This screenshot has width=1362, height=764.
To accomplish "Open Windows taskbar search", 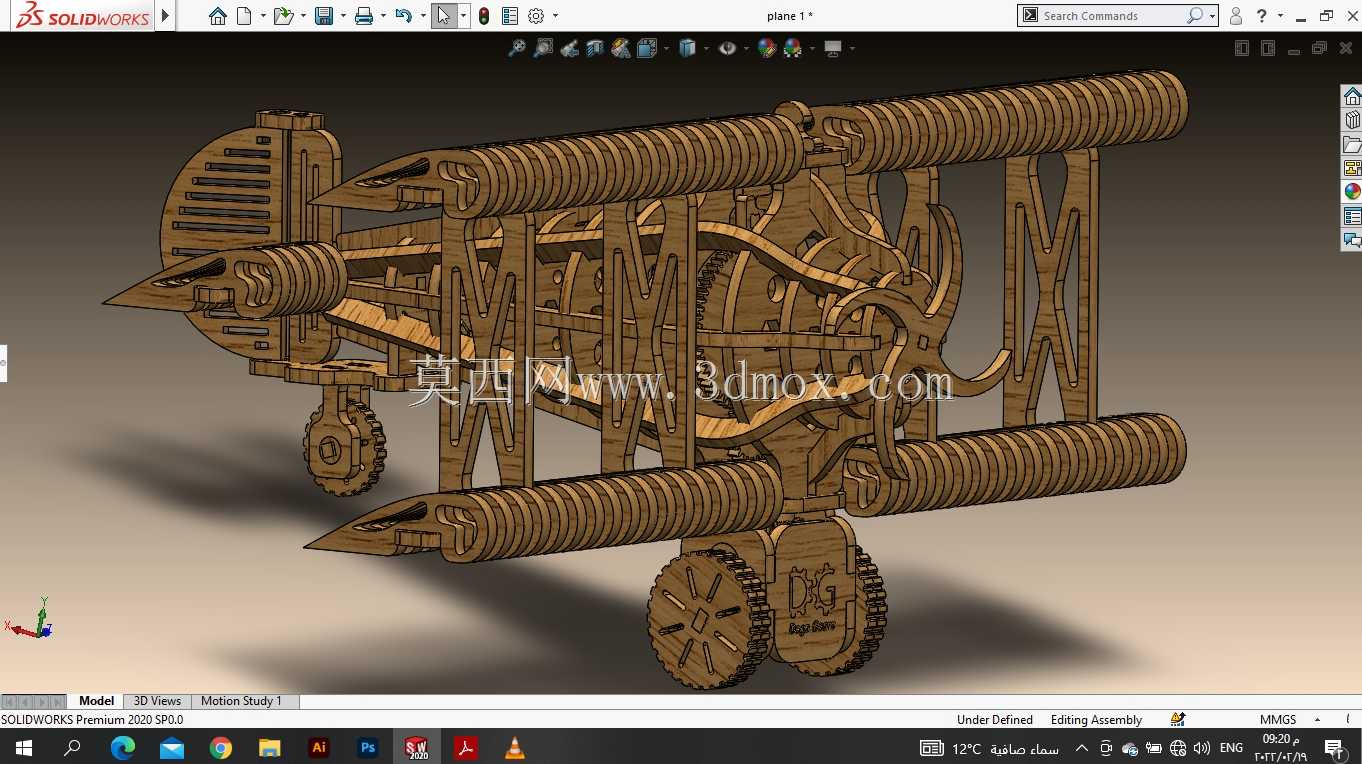I will (72, 748).
